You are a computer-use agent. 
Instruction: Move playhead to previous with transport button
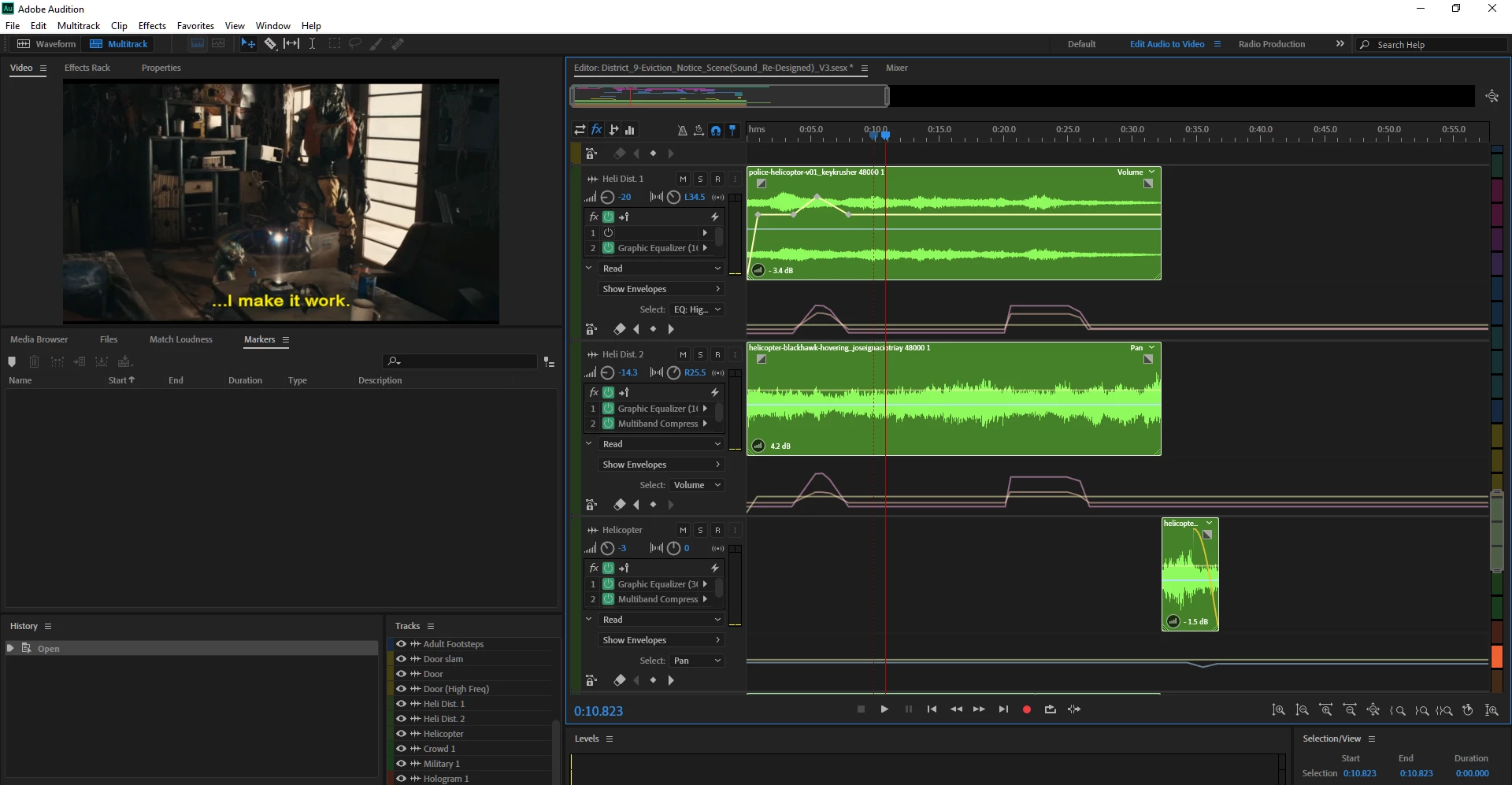(932, 709)
